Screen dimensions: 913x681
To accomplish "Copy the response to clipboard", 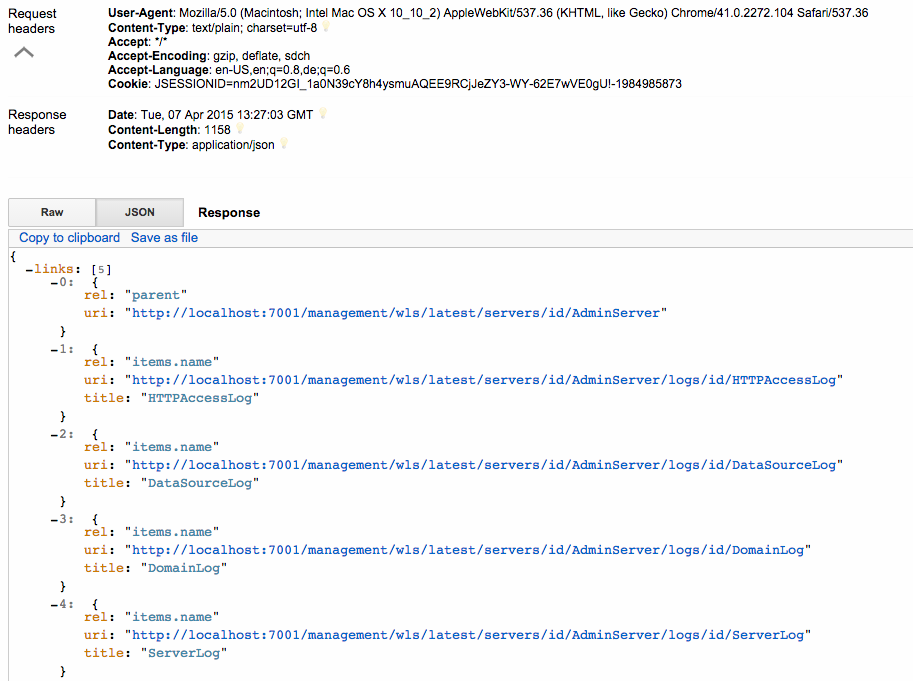I will (69, 238).
